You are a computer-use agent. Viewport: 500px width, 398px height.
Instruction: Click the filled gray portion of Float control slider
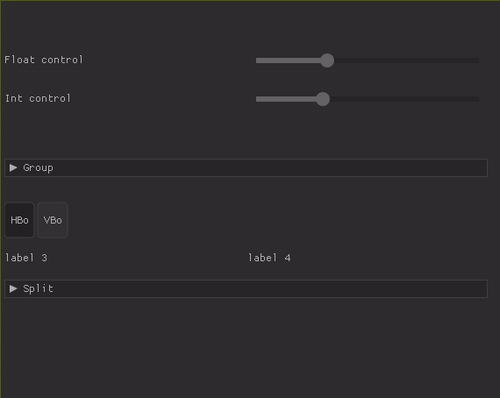tap(288, 60)
